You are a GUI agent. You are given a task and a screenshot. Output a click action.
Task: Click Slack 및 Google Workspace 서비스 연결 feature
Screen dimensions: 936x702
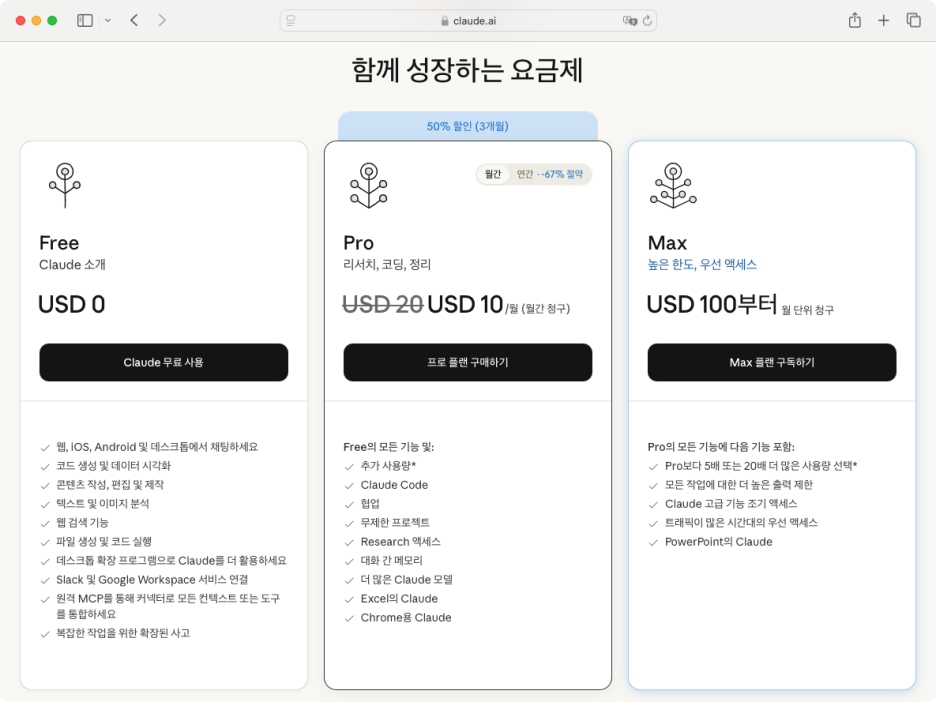tap(152, 580)
